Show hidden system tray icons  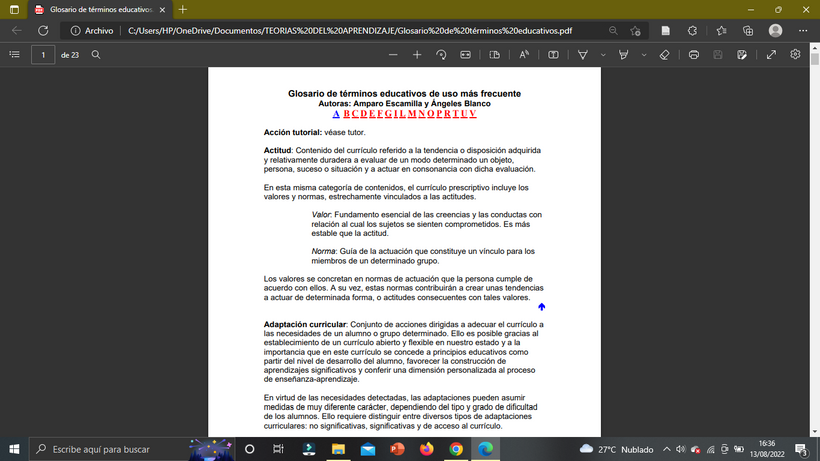point(666,449)
